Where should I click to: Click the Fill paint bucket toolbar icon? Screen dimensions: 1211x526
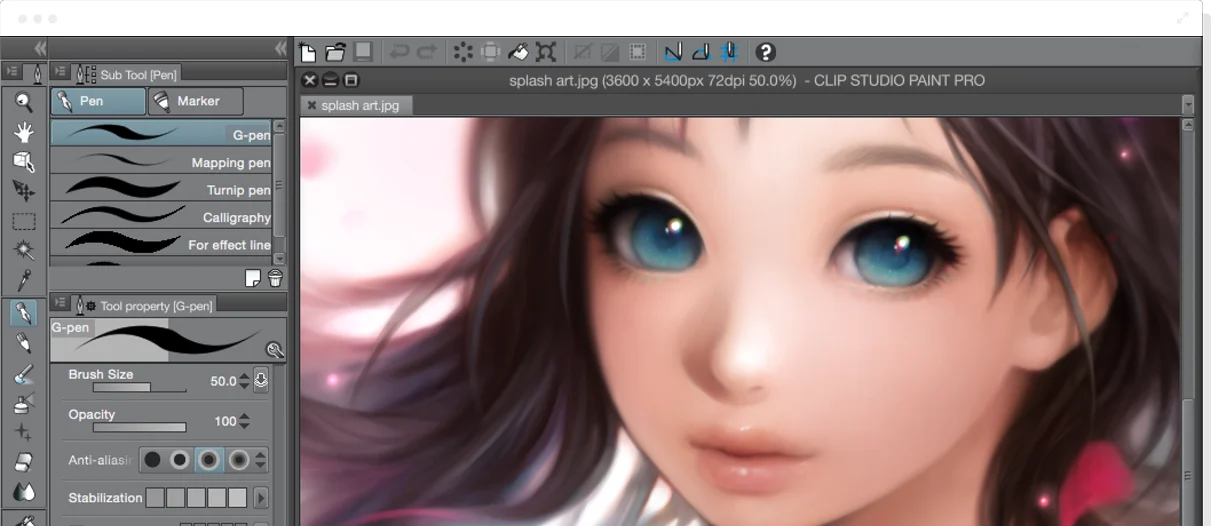(x=518, y=52)
